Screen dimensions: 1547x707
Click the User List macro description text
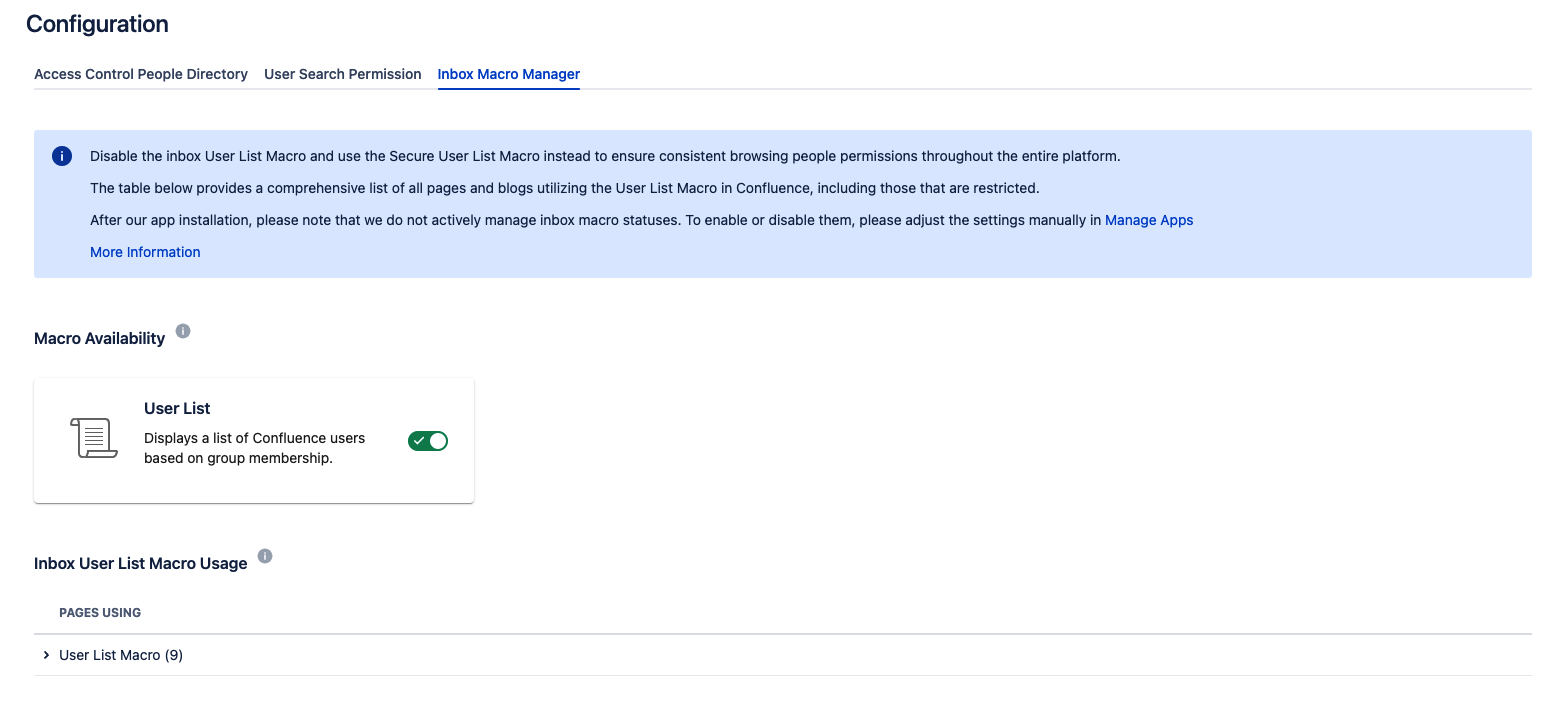[x=254, y=448]
